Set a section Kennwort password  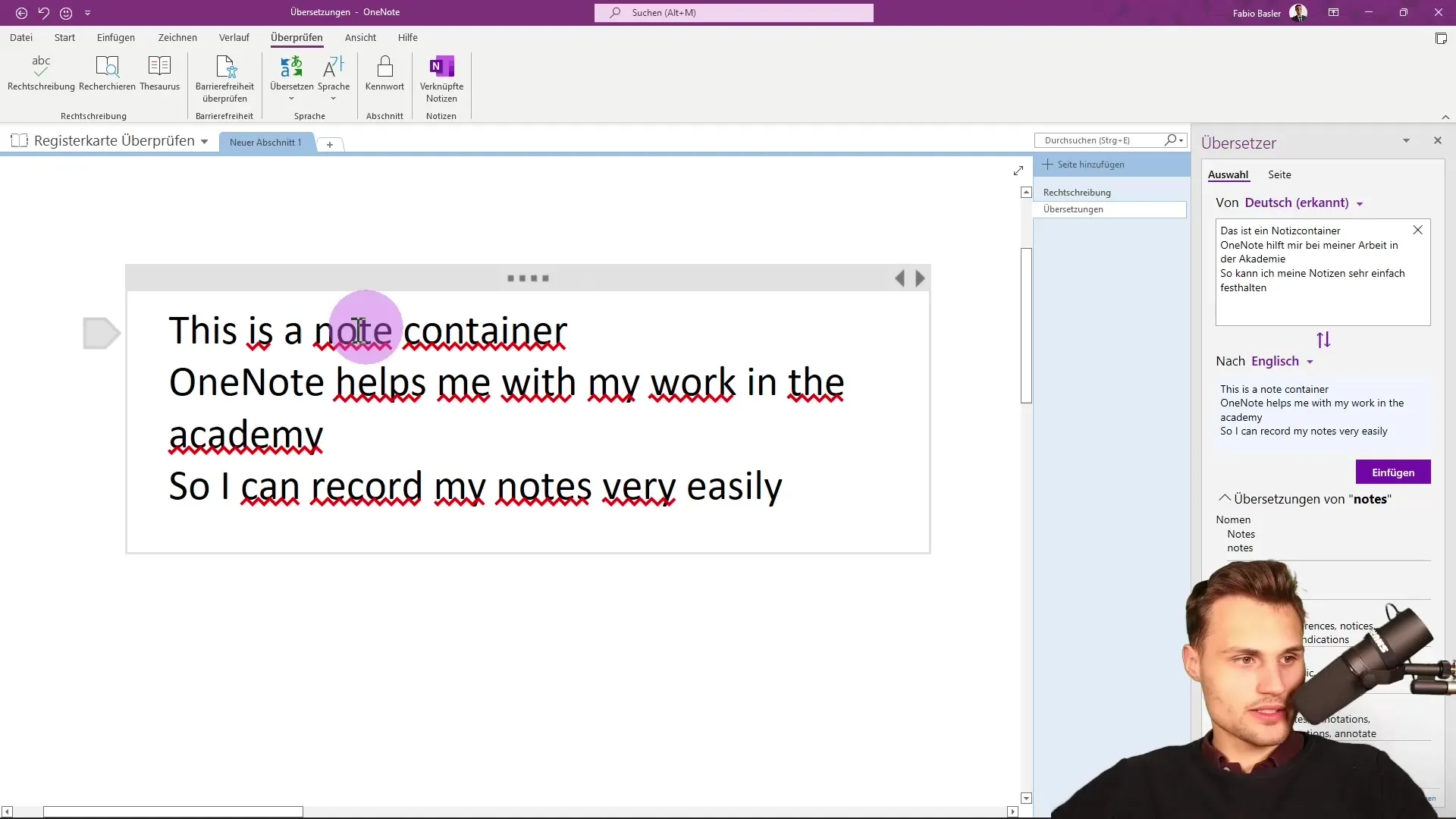coord(384,74)
